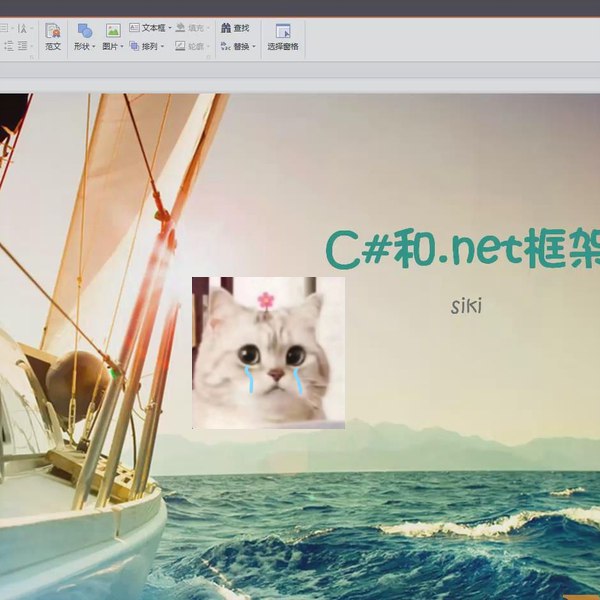Click the C#和.net框架 slide title
The width and height of the screenshot is (600, 600).
point(463,249)
